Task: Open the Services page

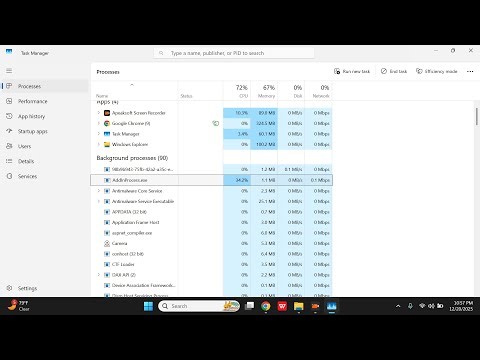Action: [x=45, y=176]
